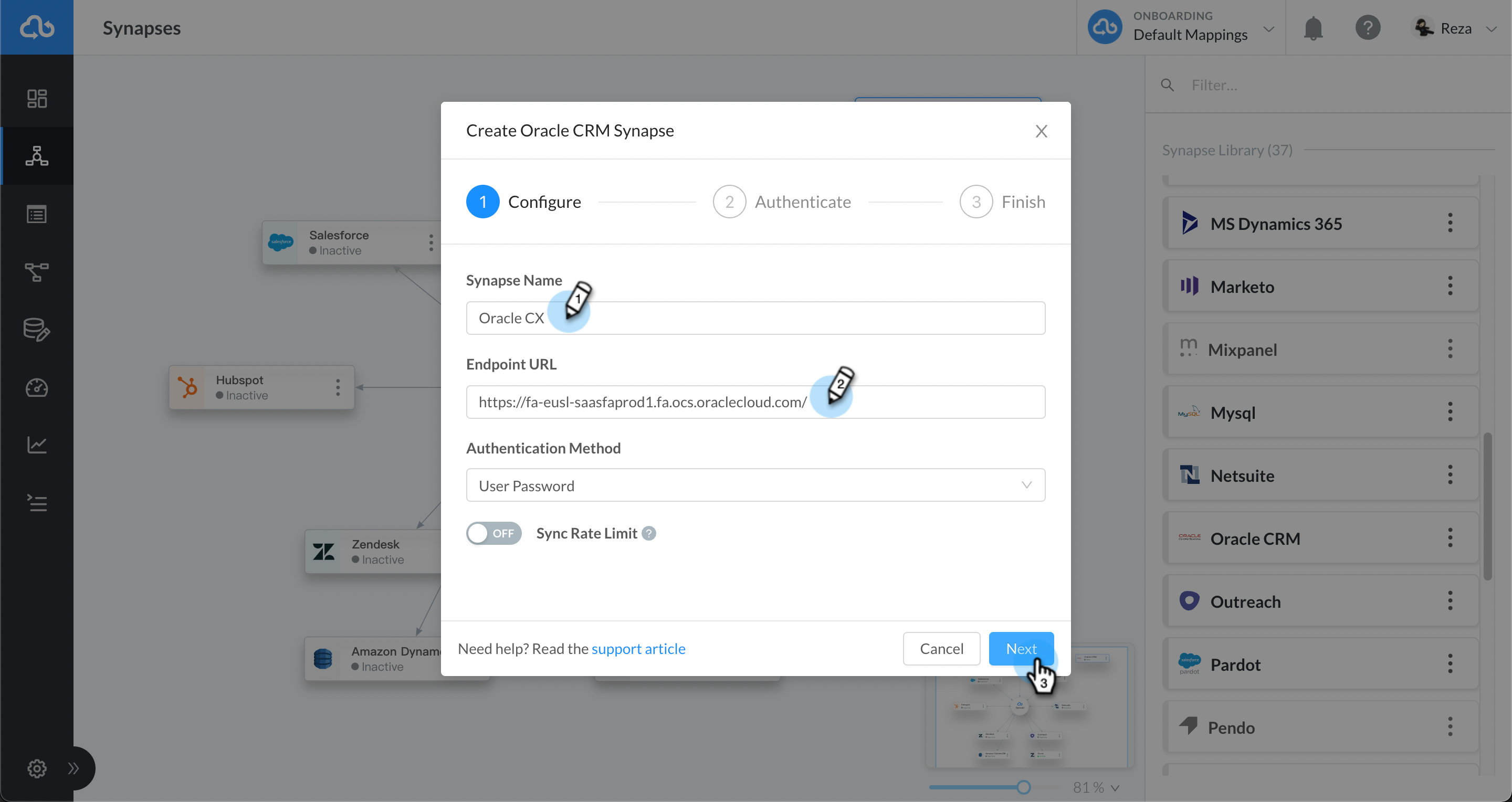
Task: Select the Authenticate step
Action: [x=782, y=202]
